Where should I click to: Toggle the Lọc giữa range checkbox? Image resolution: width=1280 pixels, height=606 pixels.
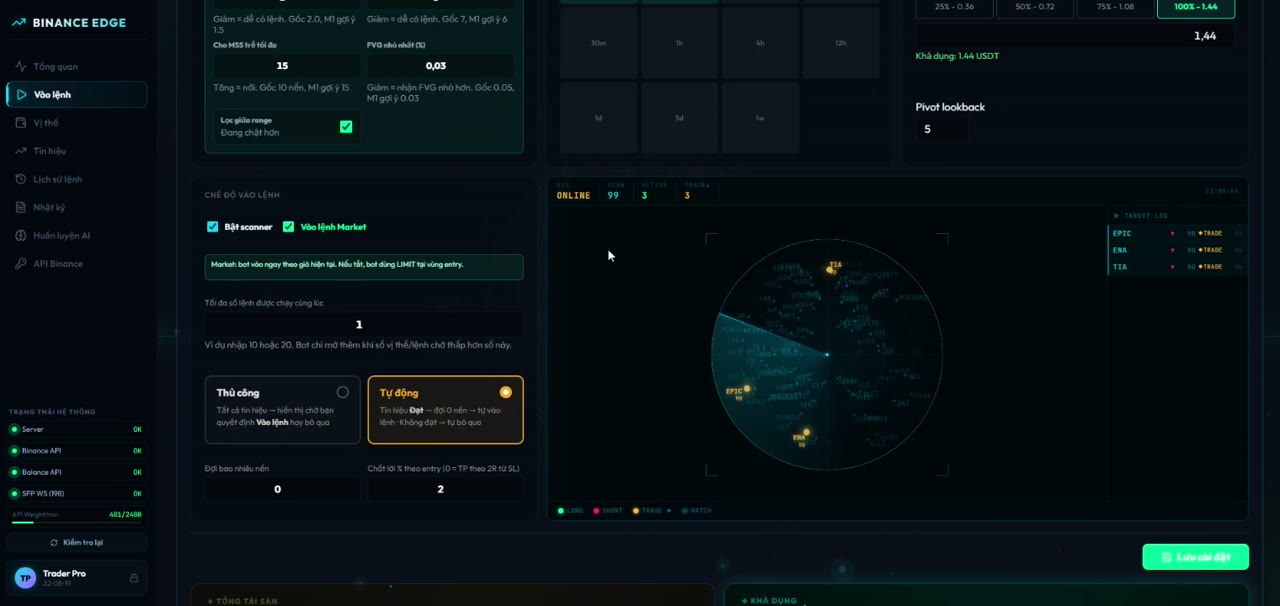coord(346,126)
